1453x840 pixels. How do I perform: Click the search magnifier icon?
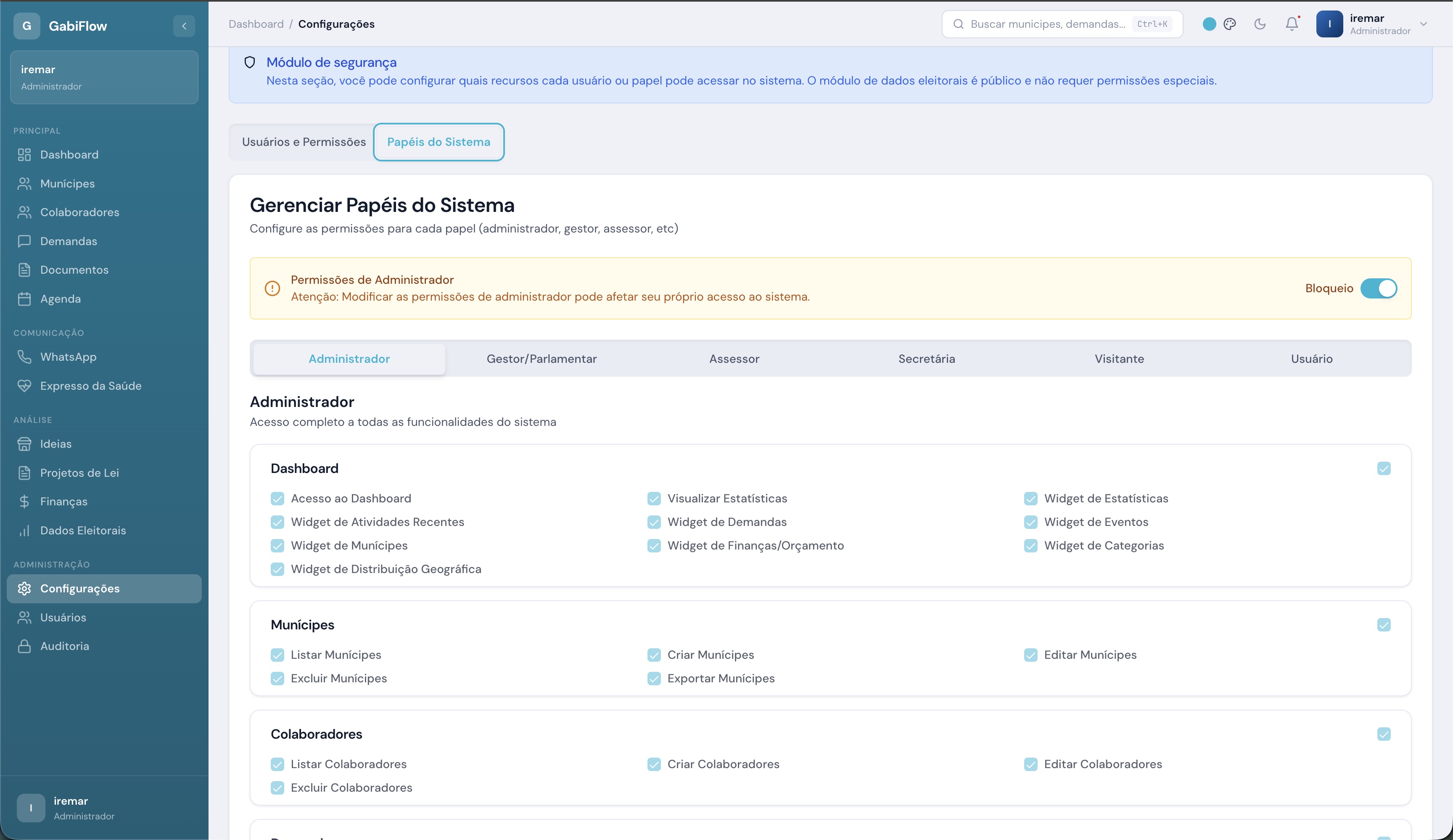[958, 24]
